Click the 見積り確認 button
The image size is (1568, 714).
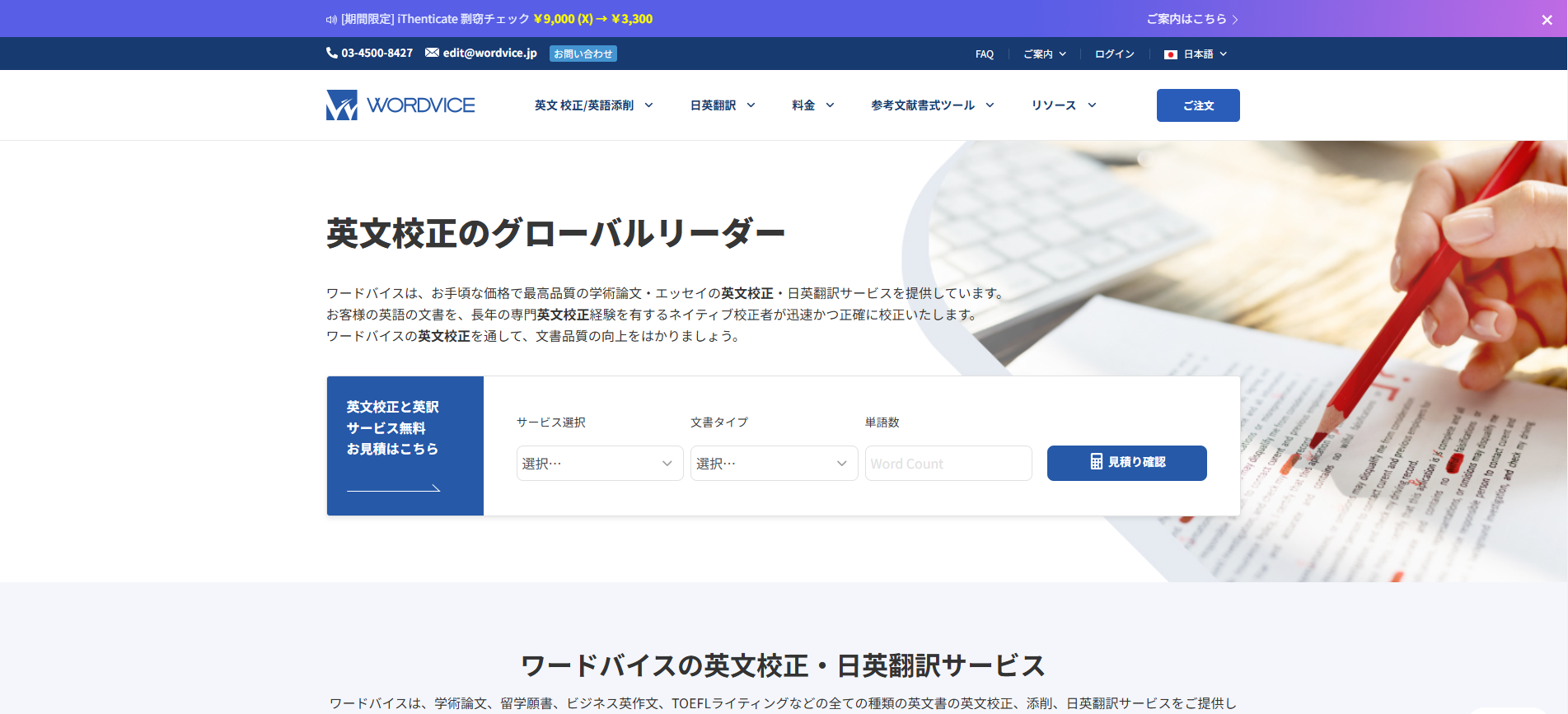1126,463
